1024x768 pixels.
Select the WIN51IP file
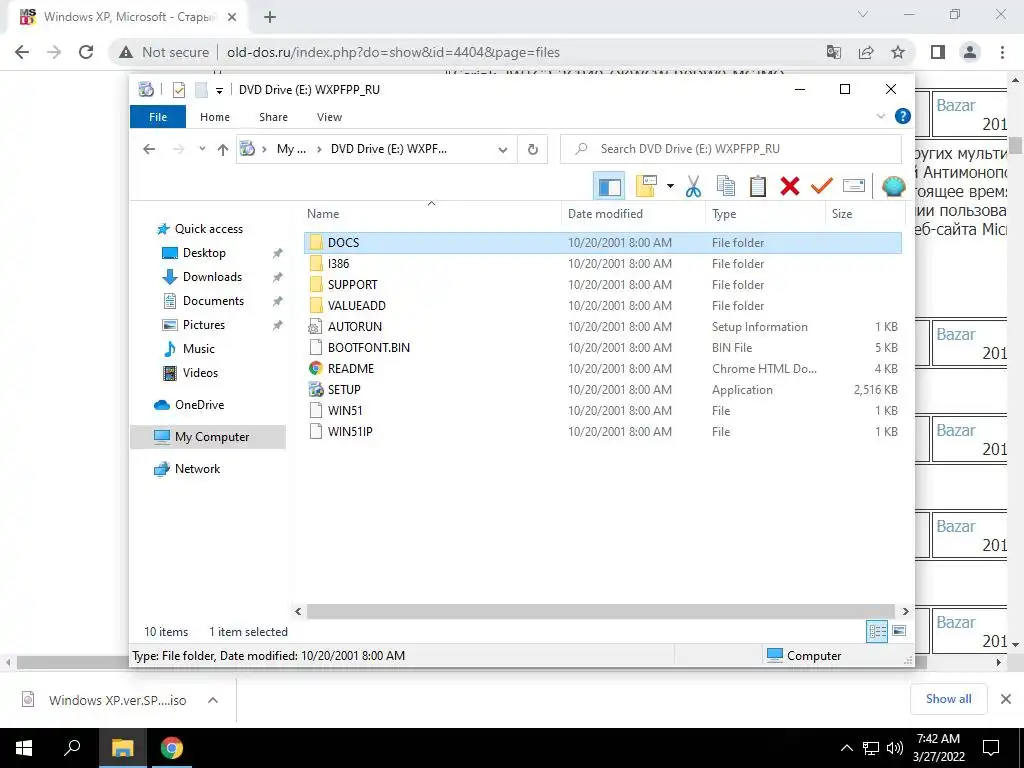(x=603, y=432)
